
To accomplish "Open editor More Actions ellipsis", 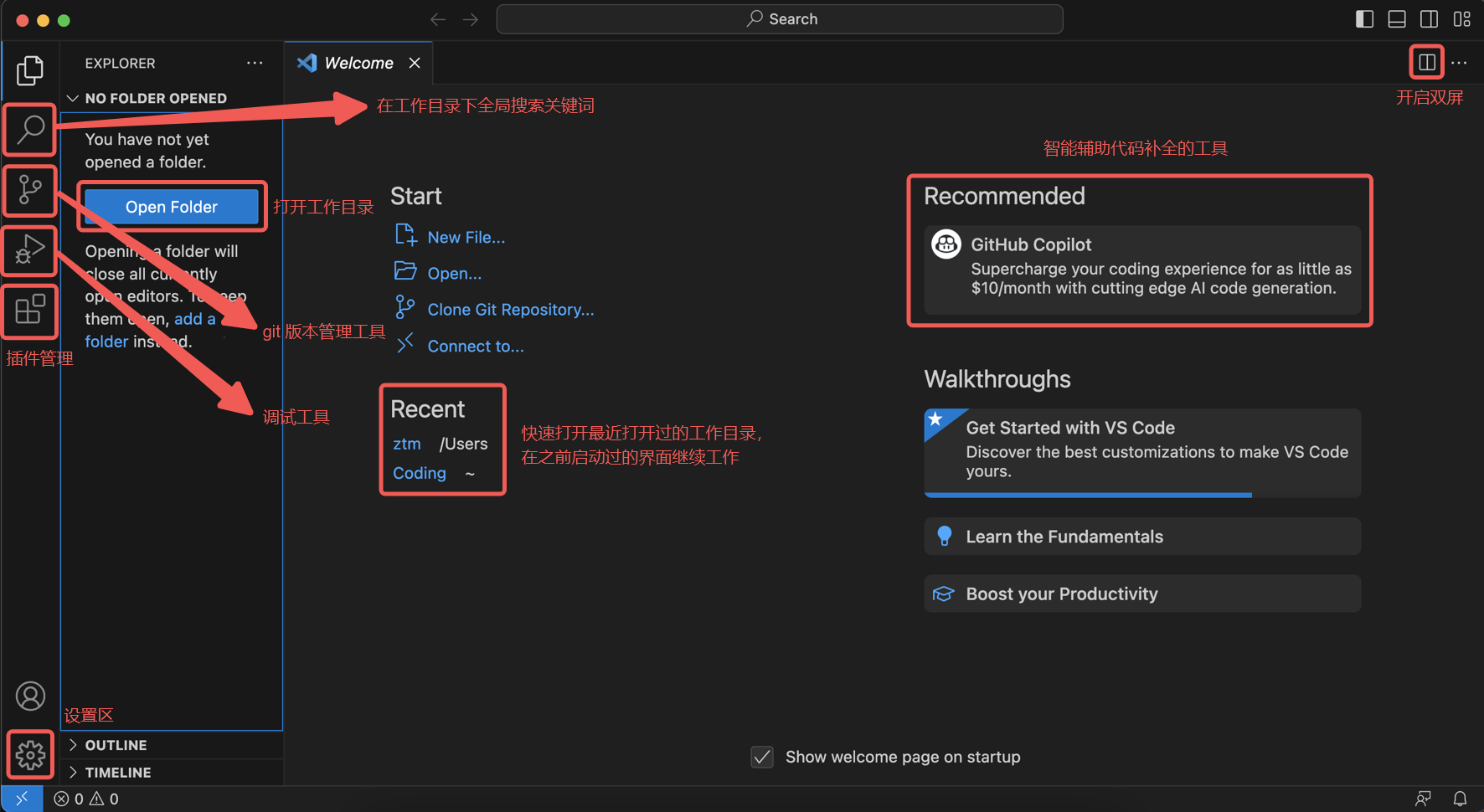I will [x=1459, y=62].
